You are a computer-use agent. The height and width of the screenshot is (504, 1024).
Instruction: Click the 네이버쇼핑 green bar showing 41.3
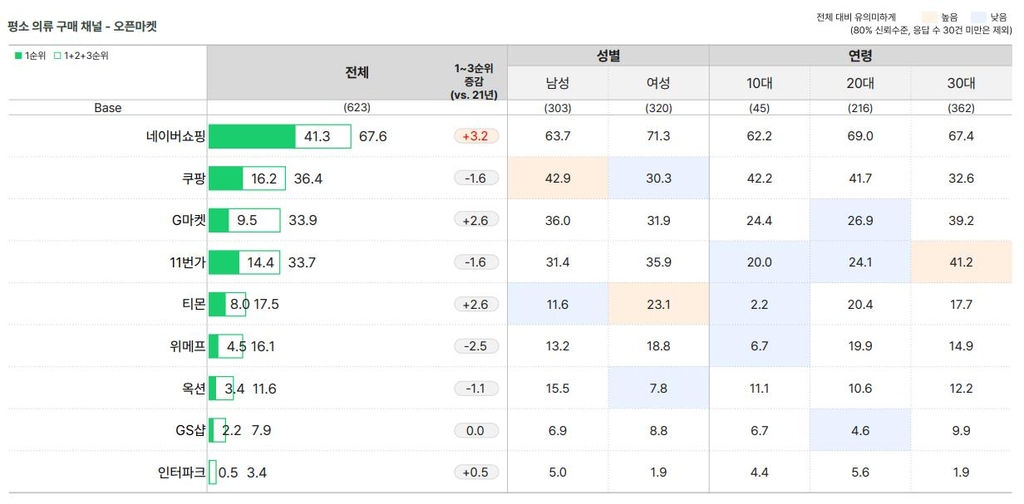point(252,136)
